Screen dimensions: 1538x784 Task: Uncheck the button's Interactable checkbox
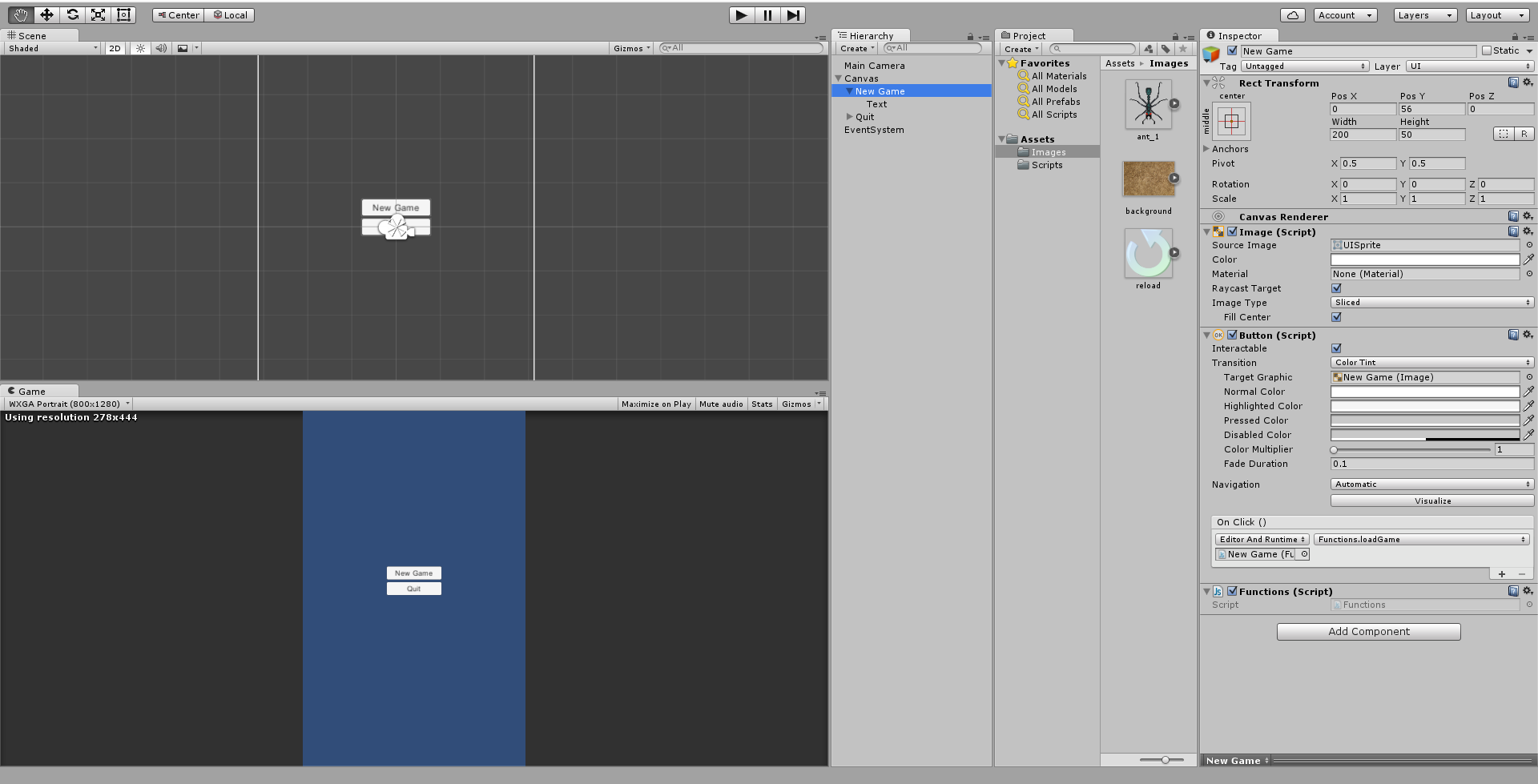(x=1335, y=348)
